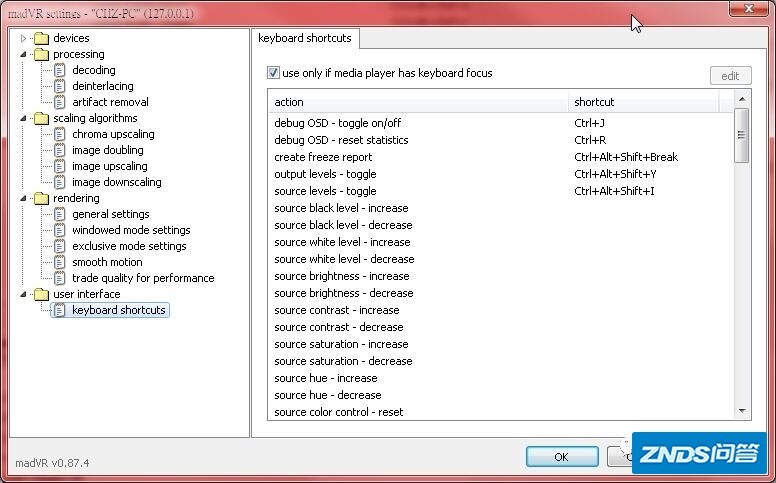
Task: Open the artifact removal tree item
Action: 110,102
